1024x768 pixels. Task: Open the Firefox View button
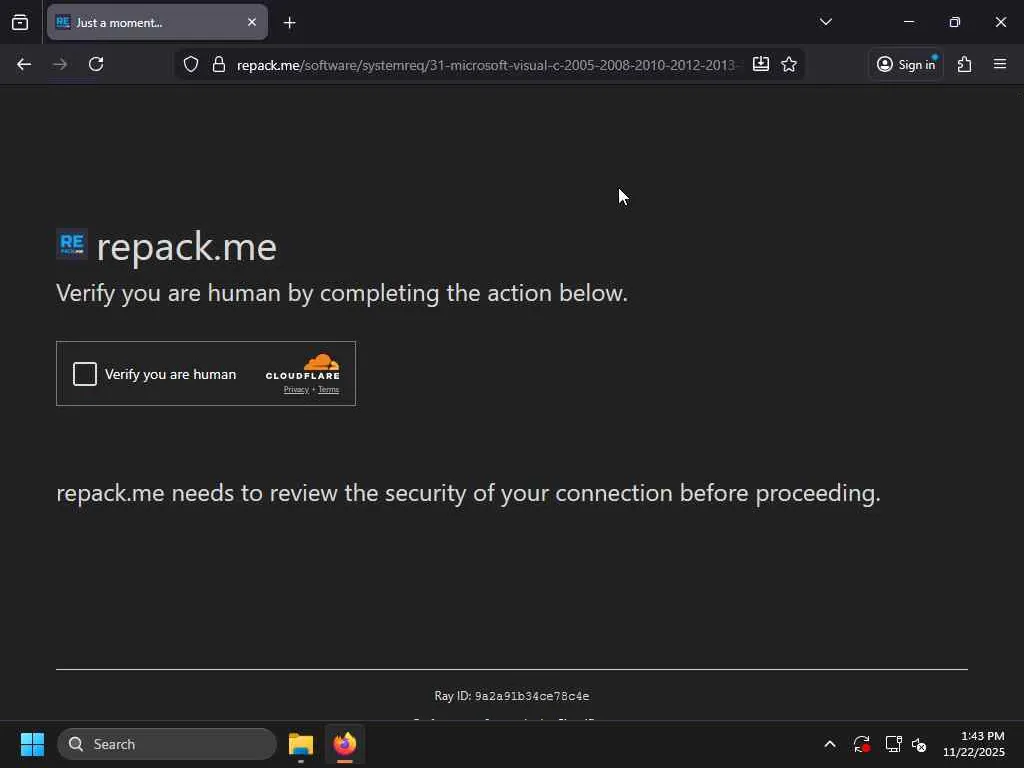pos(20,22)
